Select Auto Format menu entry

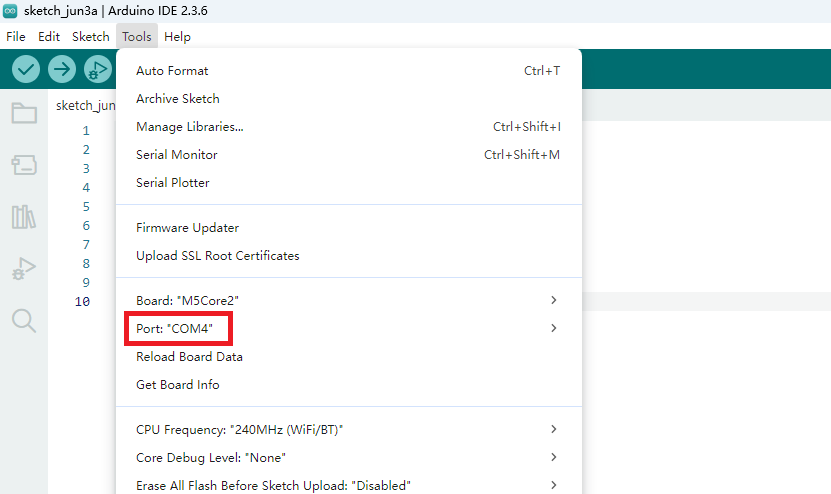click(349, 70)
